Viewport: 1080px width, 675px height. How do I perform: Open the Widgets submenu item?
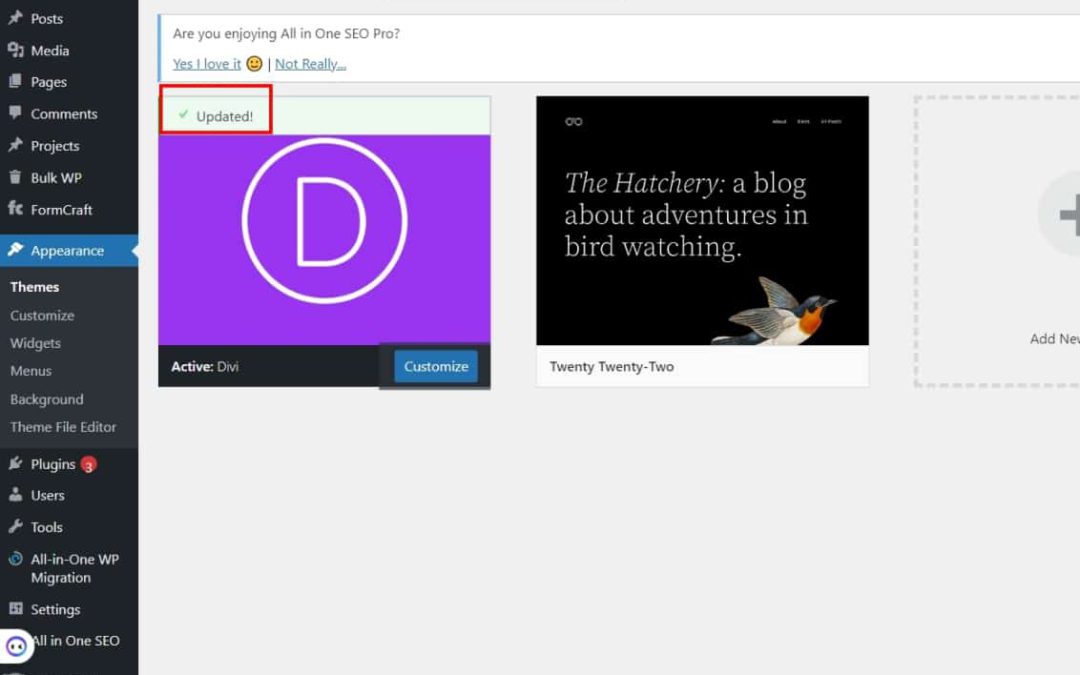tap(35, 342)
